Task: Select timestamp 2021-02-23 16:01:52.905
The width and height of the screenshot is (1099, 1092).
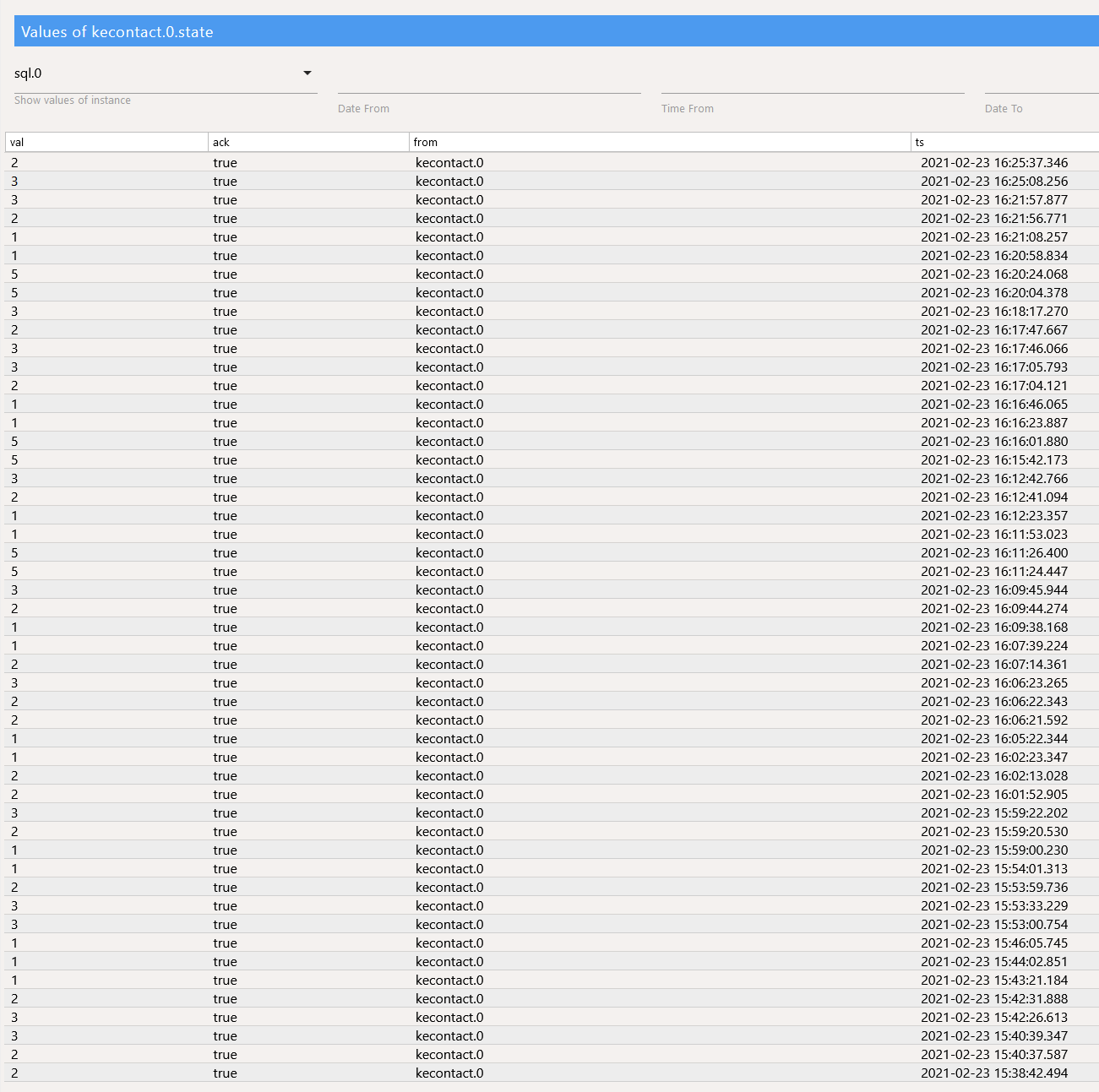Action: [994, 795]
